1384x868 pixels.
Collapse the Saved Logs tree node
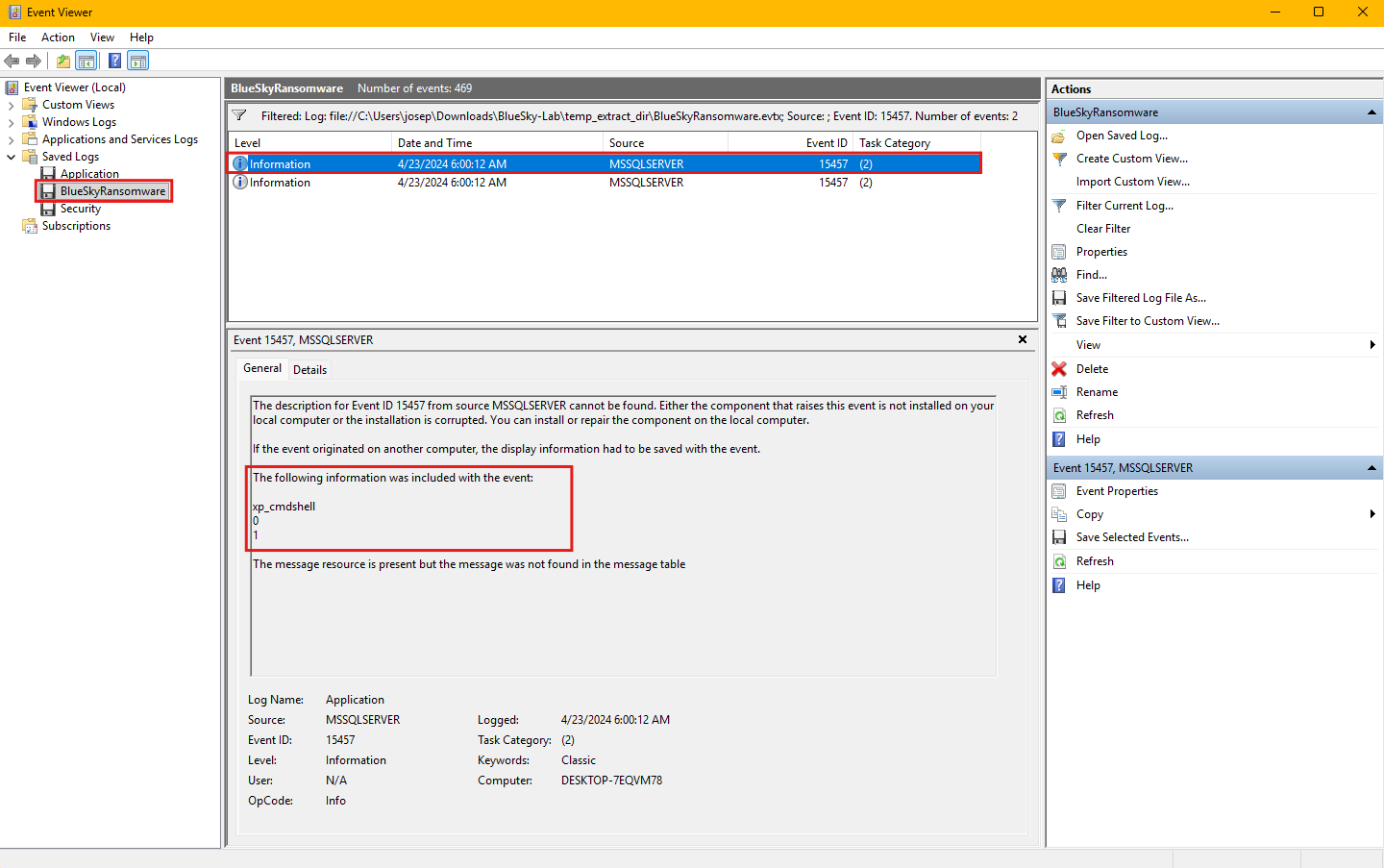coord(12,157)
